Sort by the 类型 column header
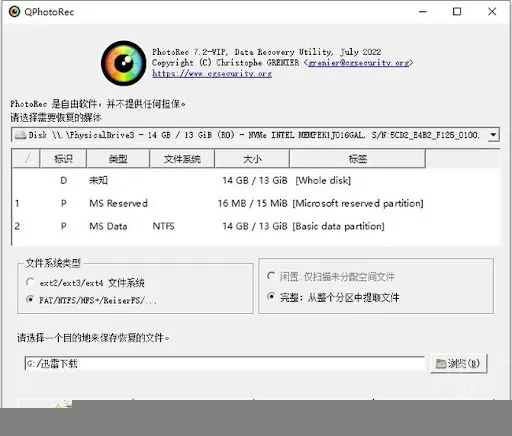Image resolution: width=512 pixels, height=436 pixels. click(x=118, y=159)
